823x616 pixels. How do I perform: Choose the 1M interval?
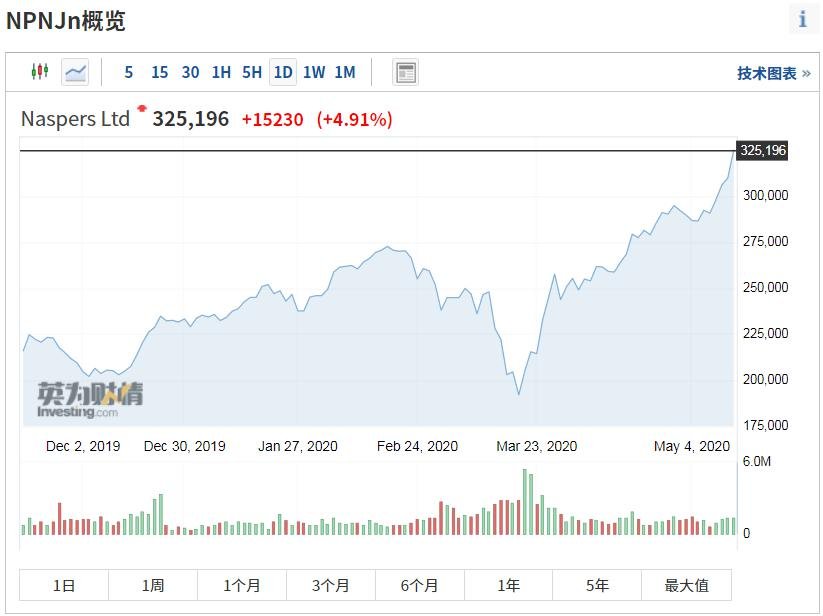[x=345, y=72]
